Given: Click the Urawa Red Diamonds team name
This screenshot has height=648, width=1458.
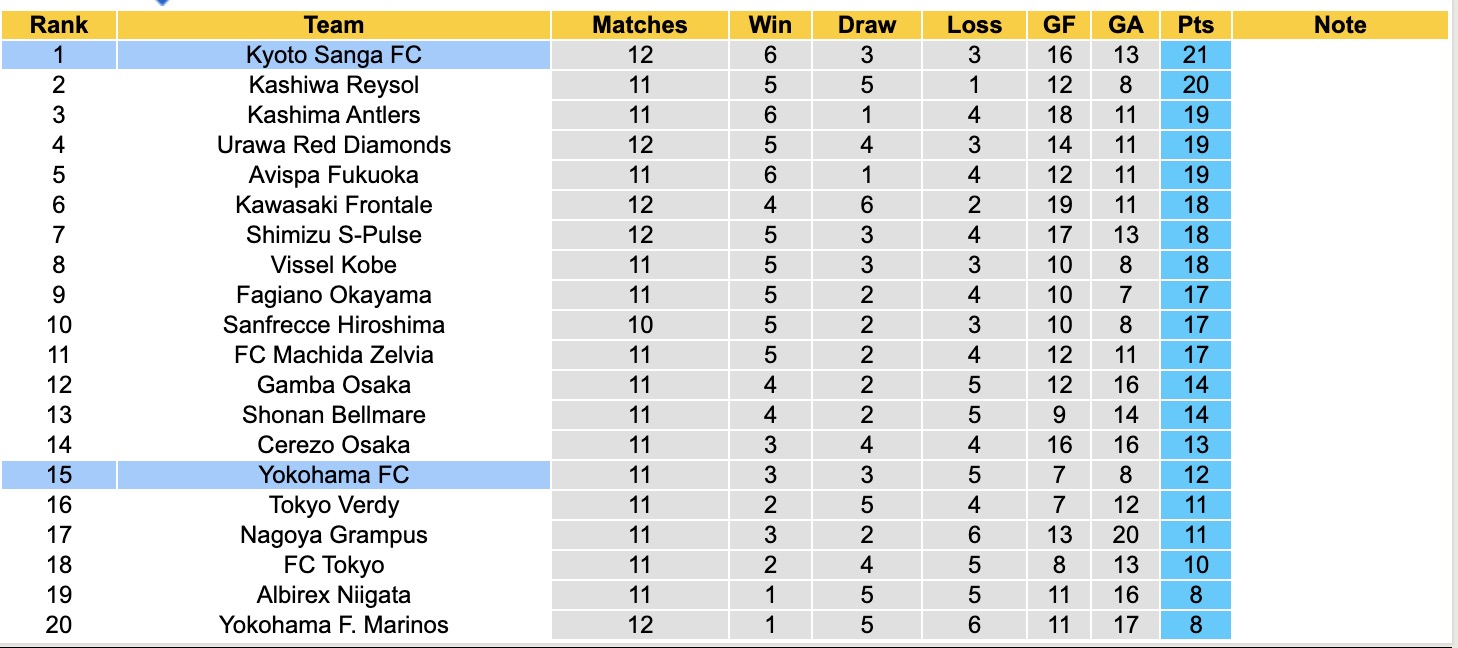Looking at the screenshot, I should click(x=334, y=145).
